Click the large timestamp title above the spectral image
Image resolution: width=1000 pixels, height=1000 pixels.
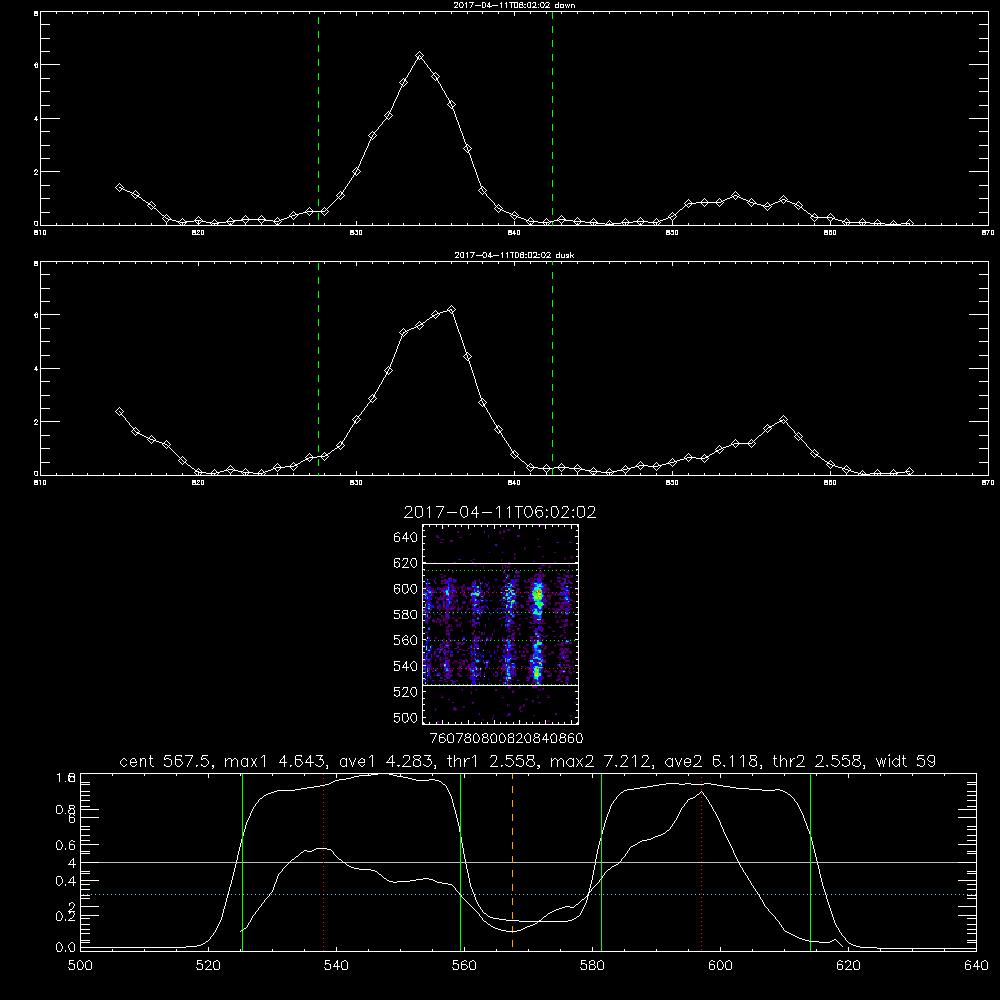click(x=500, y=512)
